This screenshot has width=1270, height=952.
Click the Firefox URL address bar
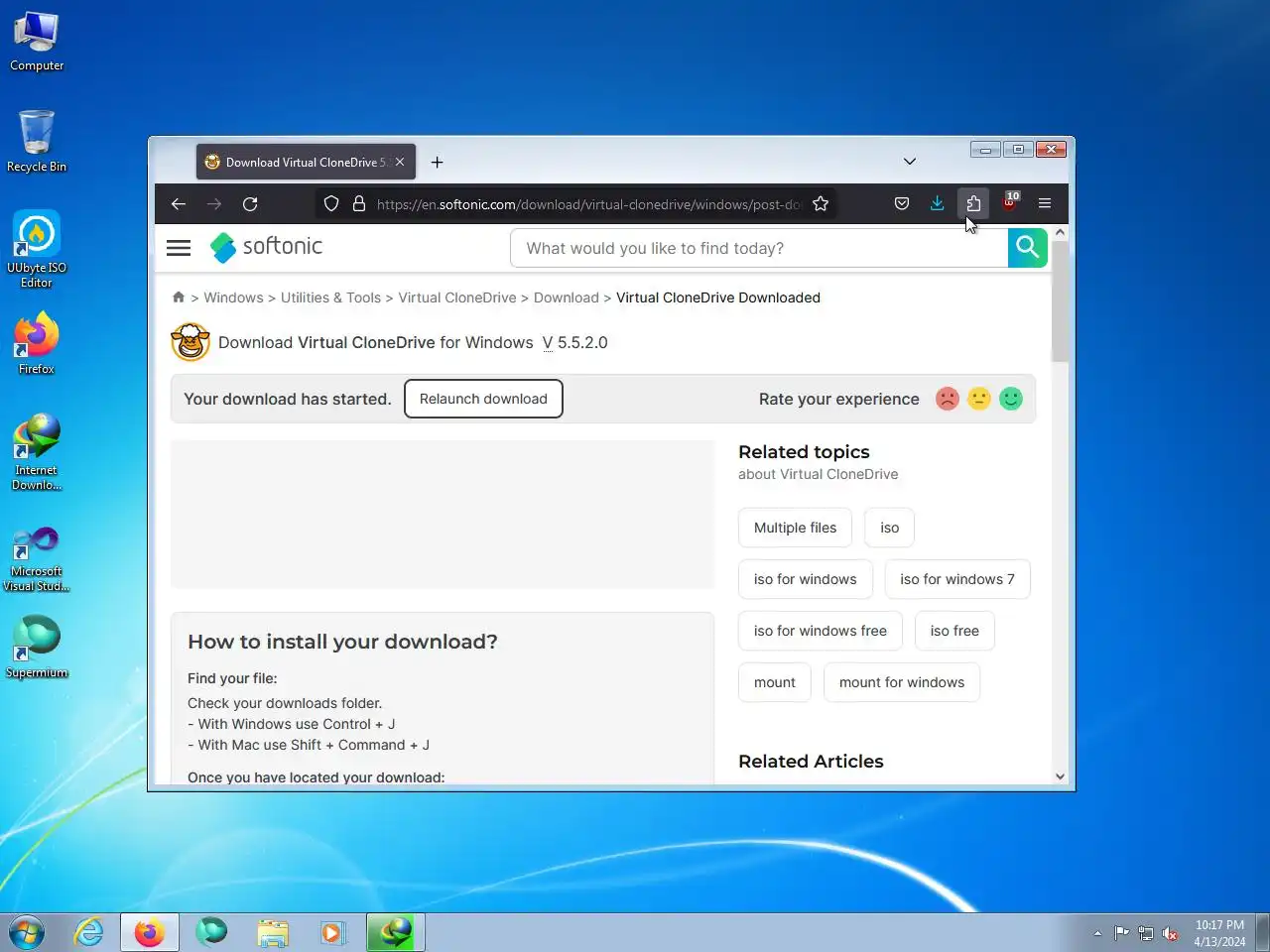click(589, 204)
